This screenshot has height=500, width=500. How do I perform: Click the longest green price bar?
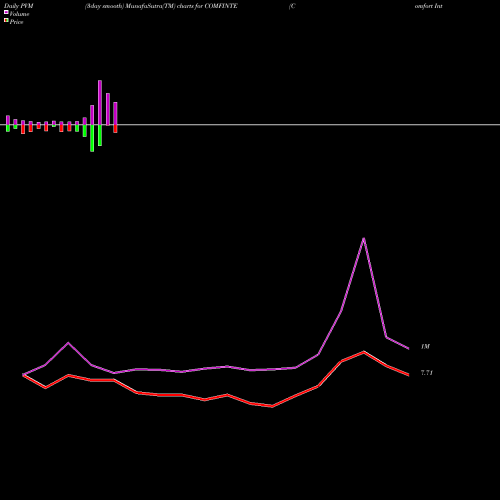coord(92,138)
